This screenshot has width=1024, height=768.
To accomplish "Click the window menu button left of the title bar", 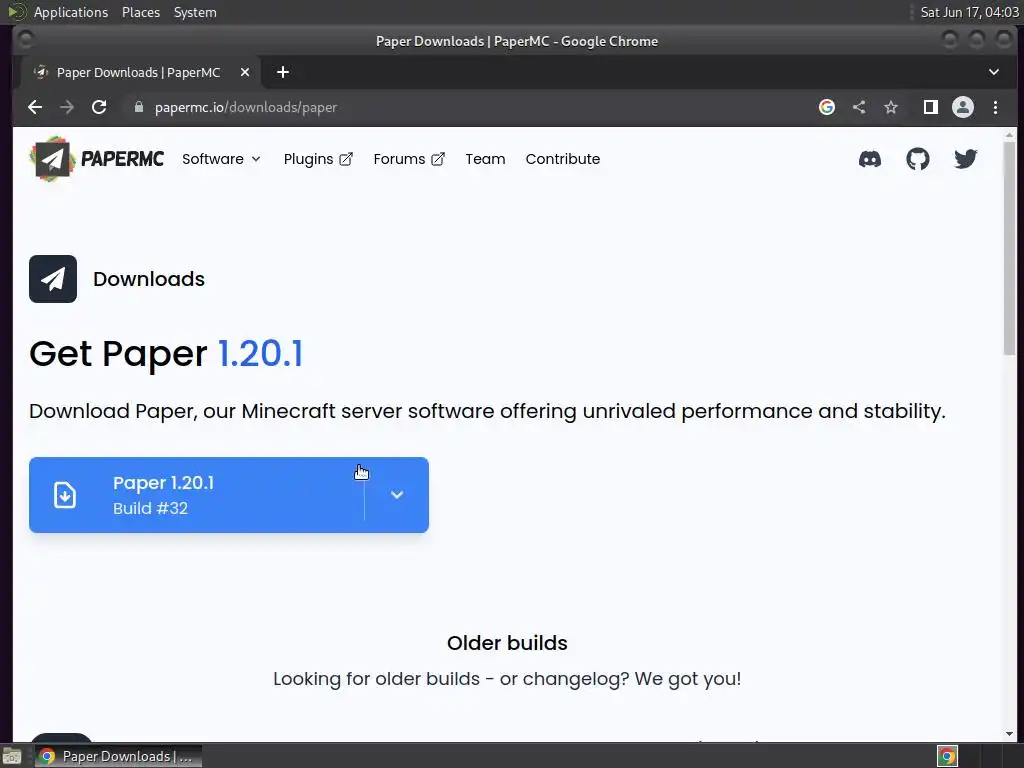I will 25,40.
